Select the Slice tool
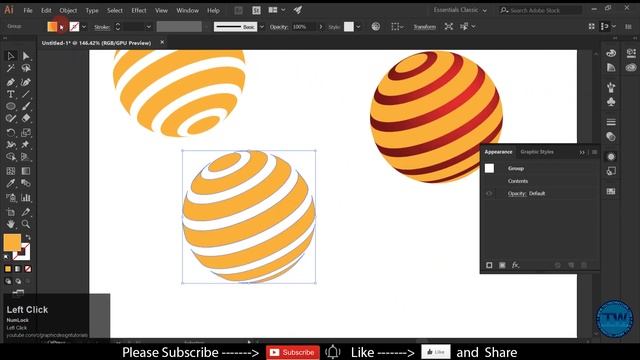 click(x=26, y=212)
